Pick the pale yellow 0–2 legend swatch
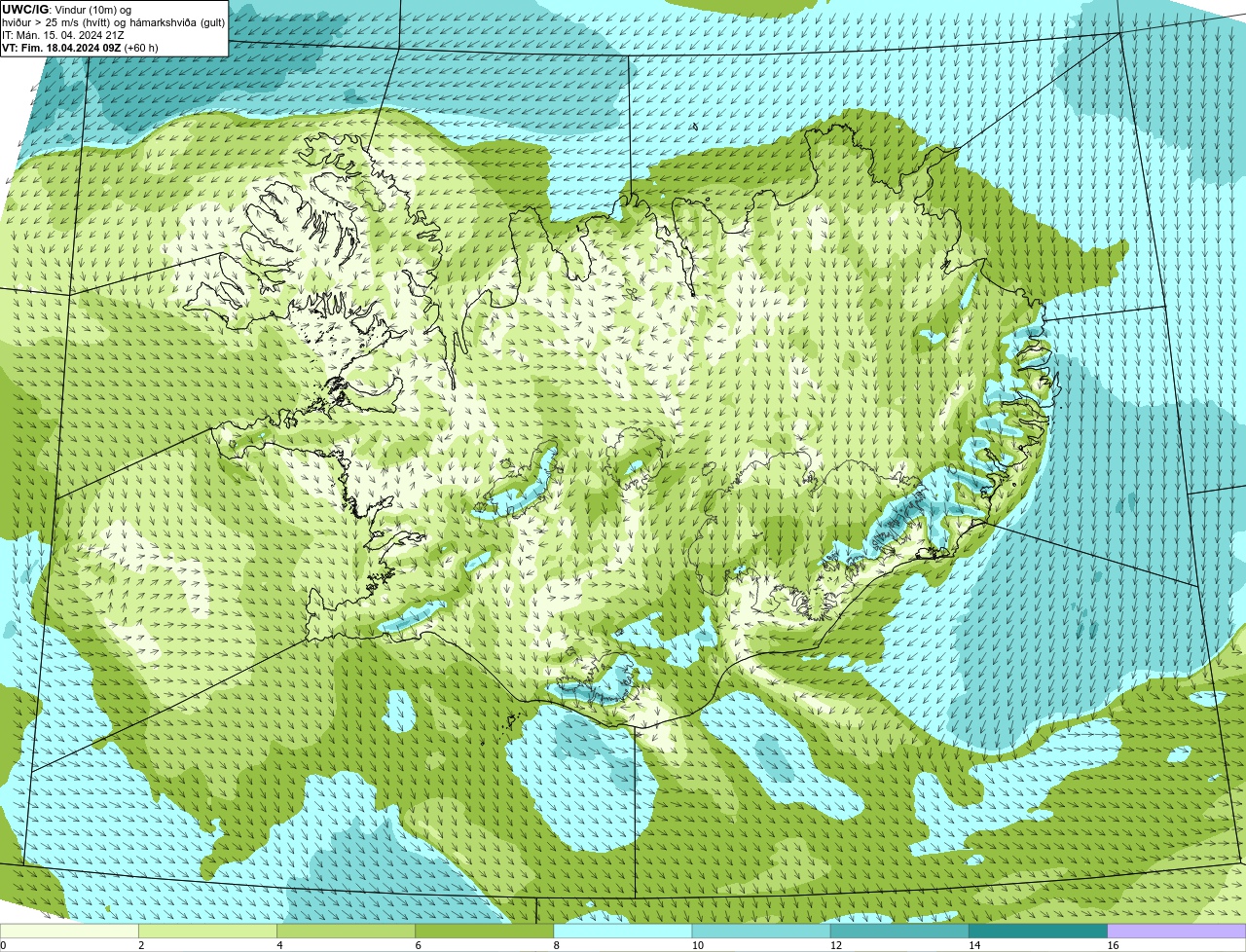 [69, 931]
